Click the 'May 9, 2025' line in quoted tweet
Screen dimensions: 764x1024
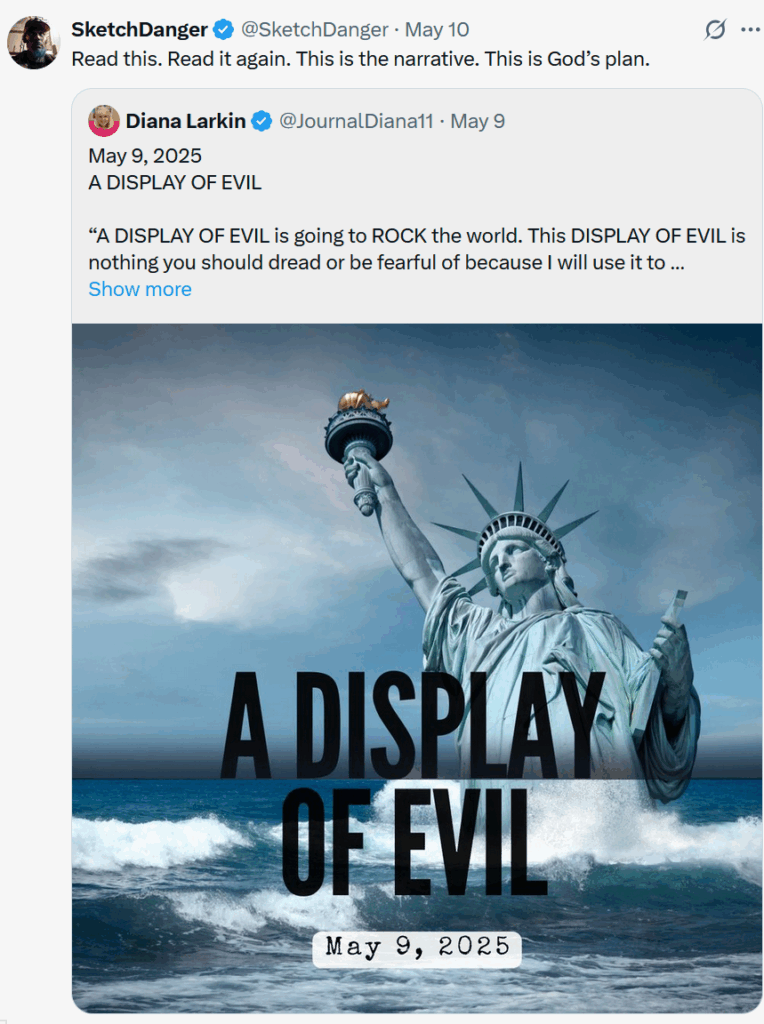[x=145, y=155]
